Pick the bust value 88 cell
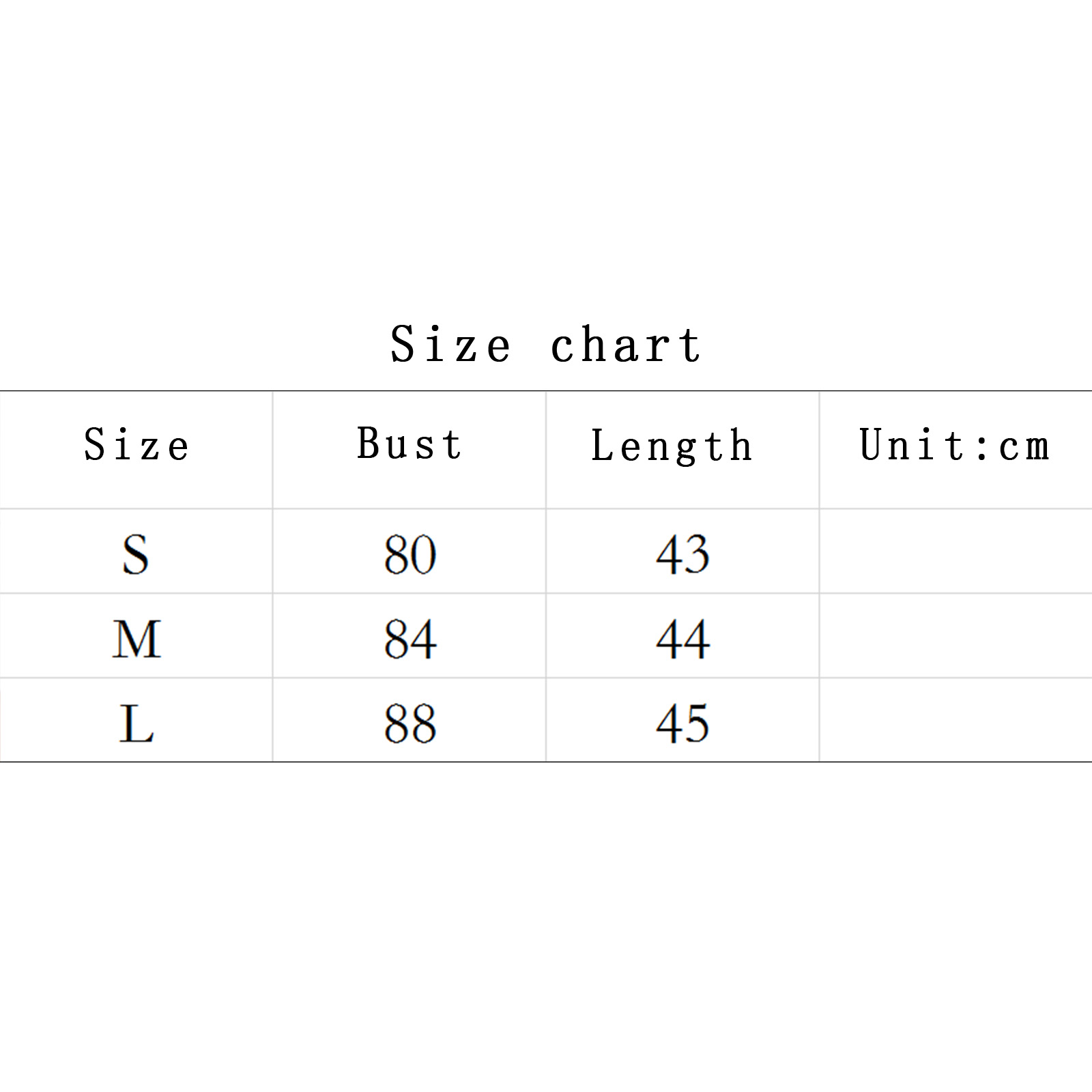This screenshot has height=1092, width=1092. pyautogui.click(x=409, y=723)
